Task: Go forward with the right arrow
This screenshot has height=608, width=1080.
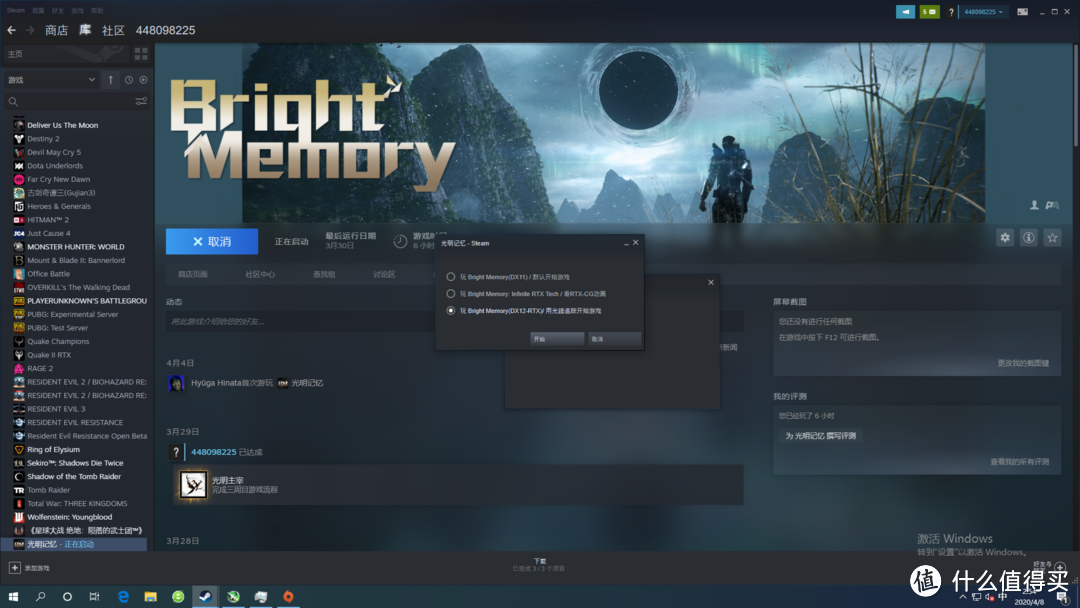Action: pos(30,30)
